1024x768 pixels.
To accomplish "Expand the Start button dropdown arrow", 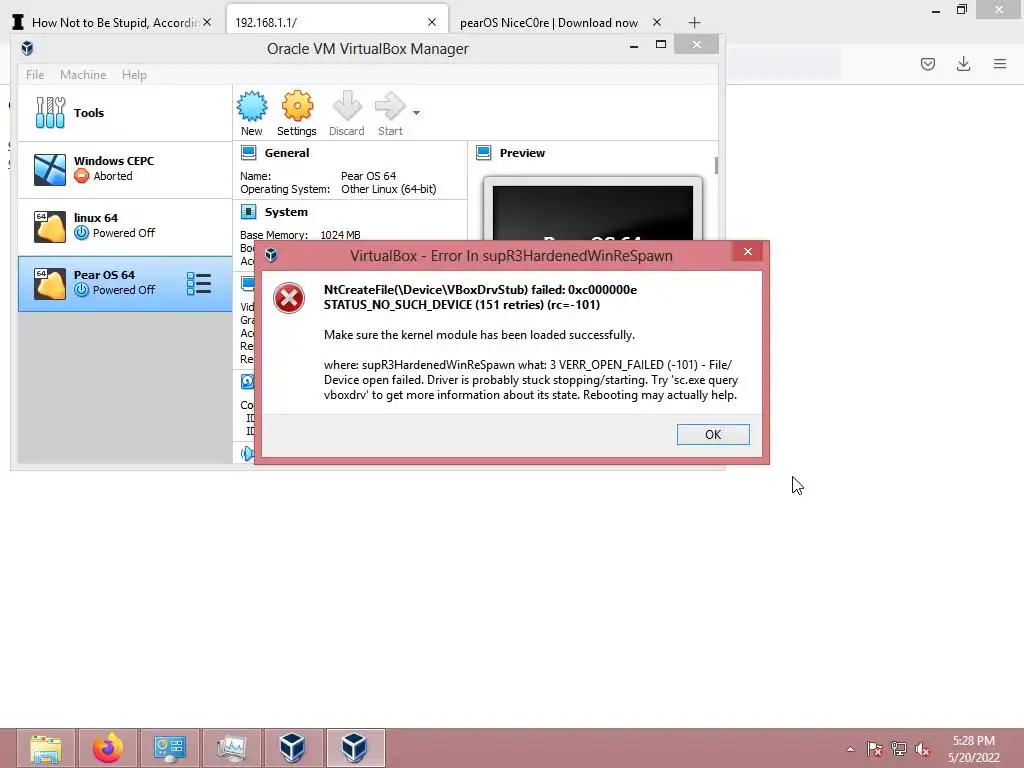I will [x=416, y=113].
